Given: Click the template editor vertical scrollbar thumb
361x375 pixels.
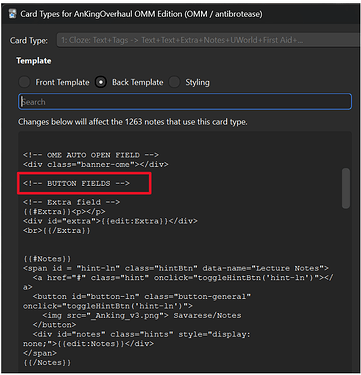Looking at the screenshot, I should click(346, 188).
